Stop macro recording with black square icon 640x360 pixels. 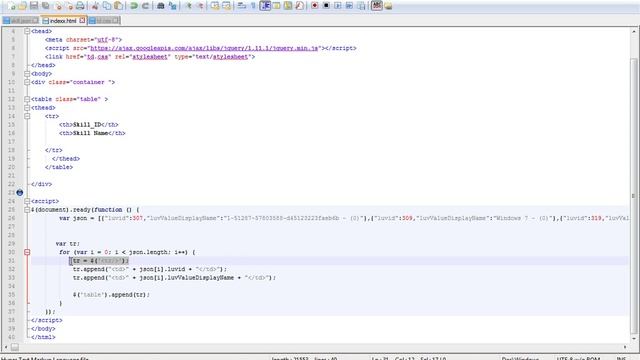(x=326, y=6)
